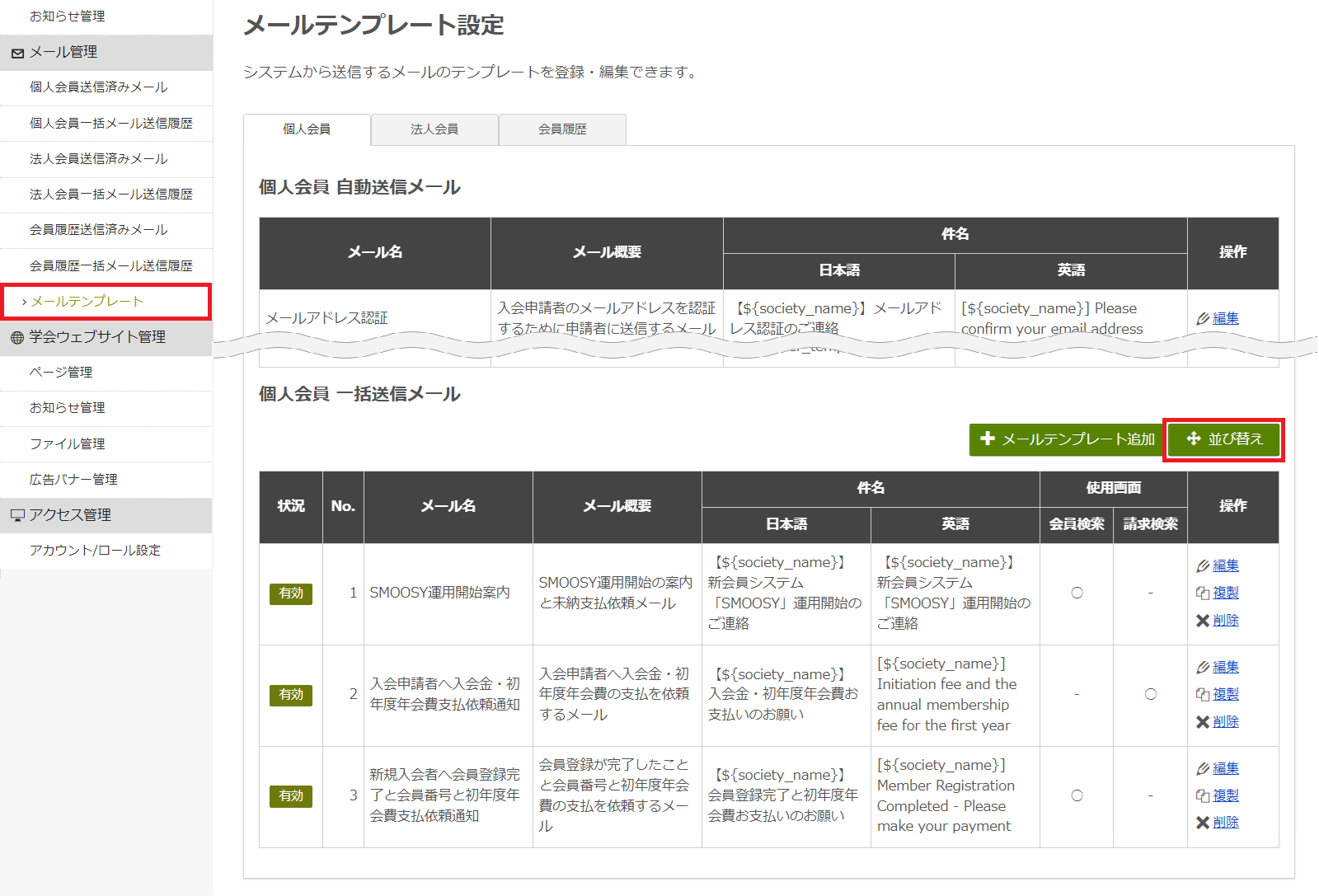Click pencil edit icon in row No. 3

tap(1203, 768)
